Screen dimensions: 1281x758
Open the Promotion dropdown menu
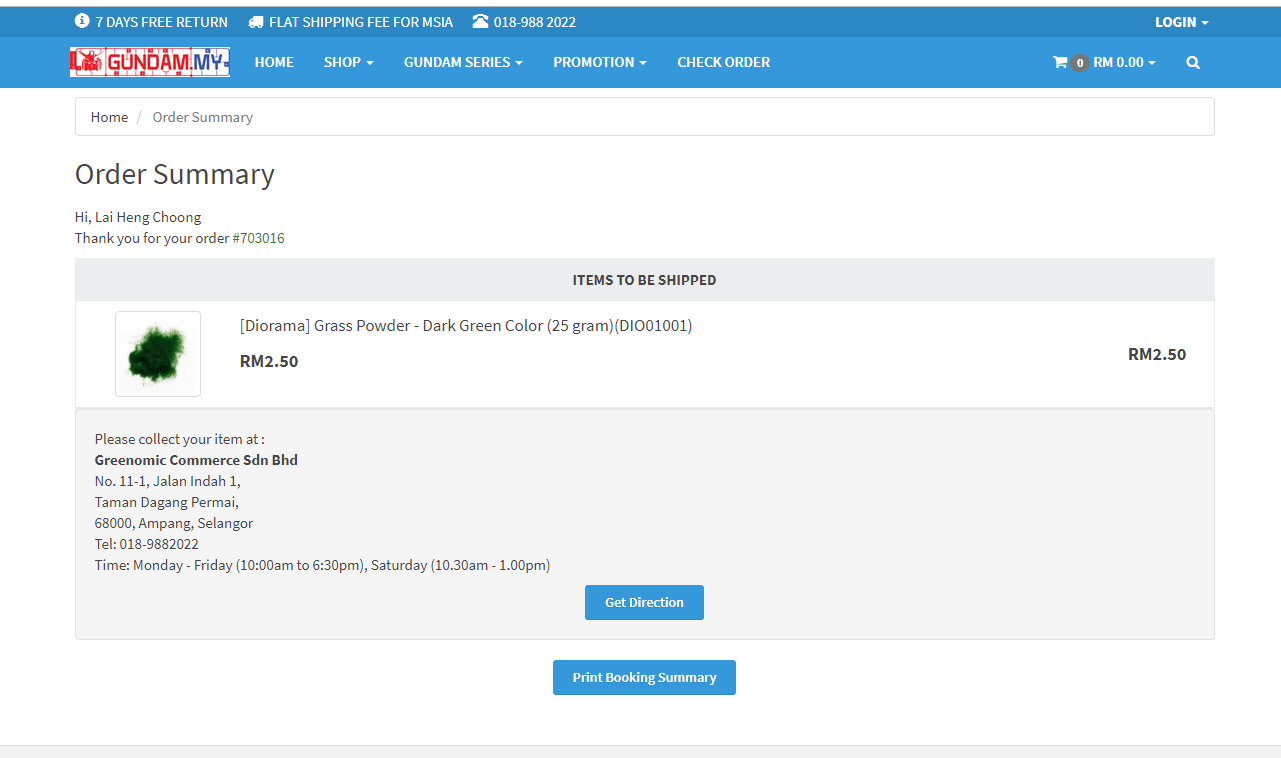[x=599, y=62]
